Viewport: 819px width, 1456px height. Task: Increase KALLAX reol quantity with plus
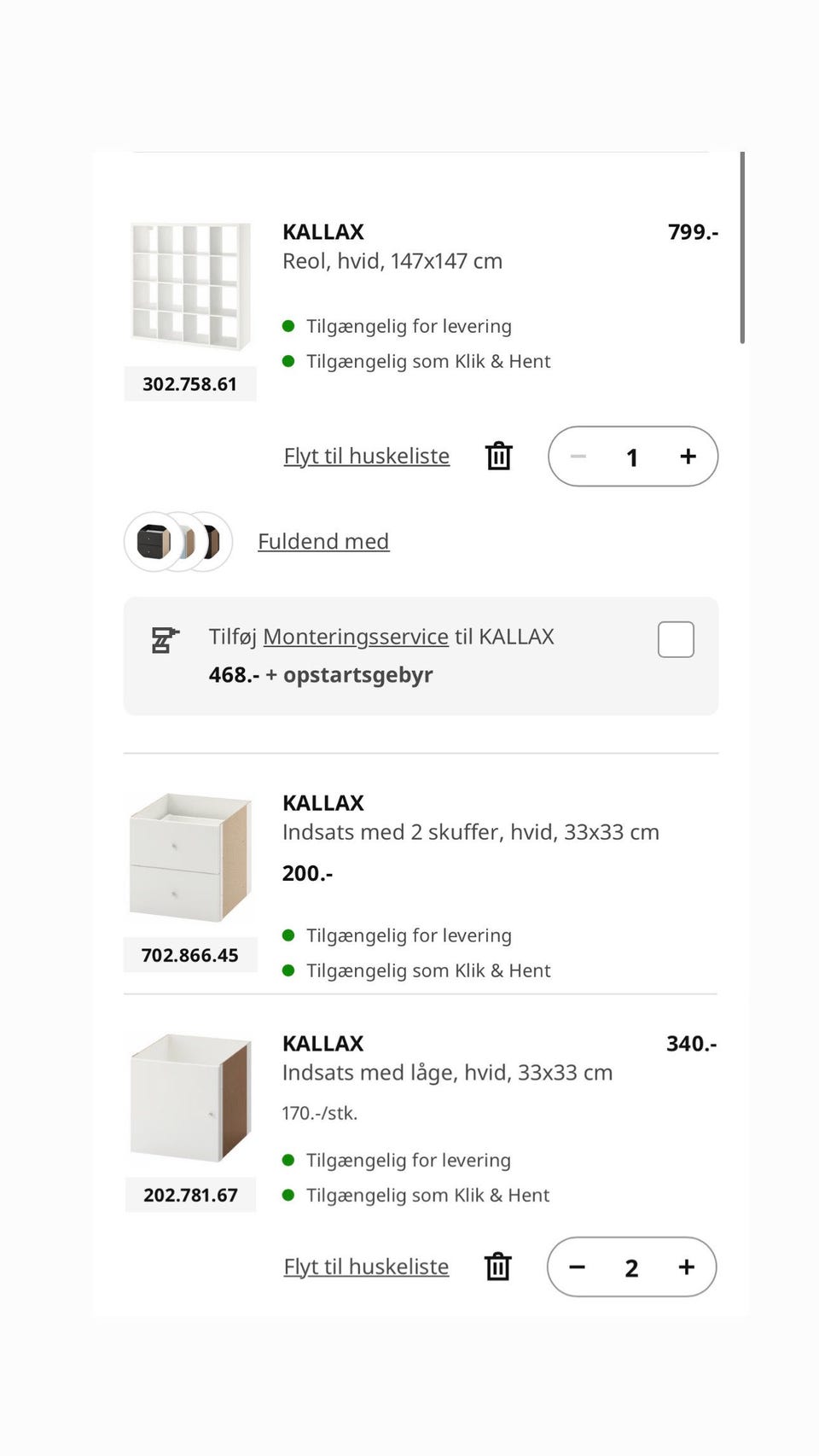click(688, 457)
